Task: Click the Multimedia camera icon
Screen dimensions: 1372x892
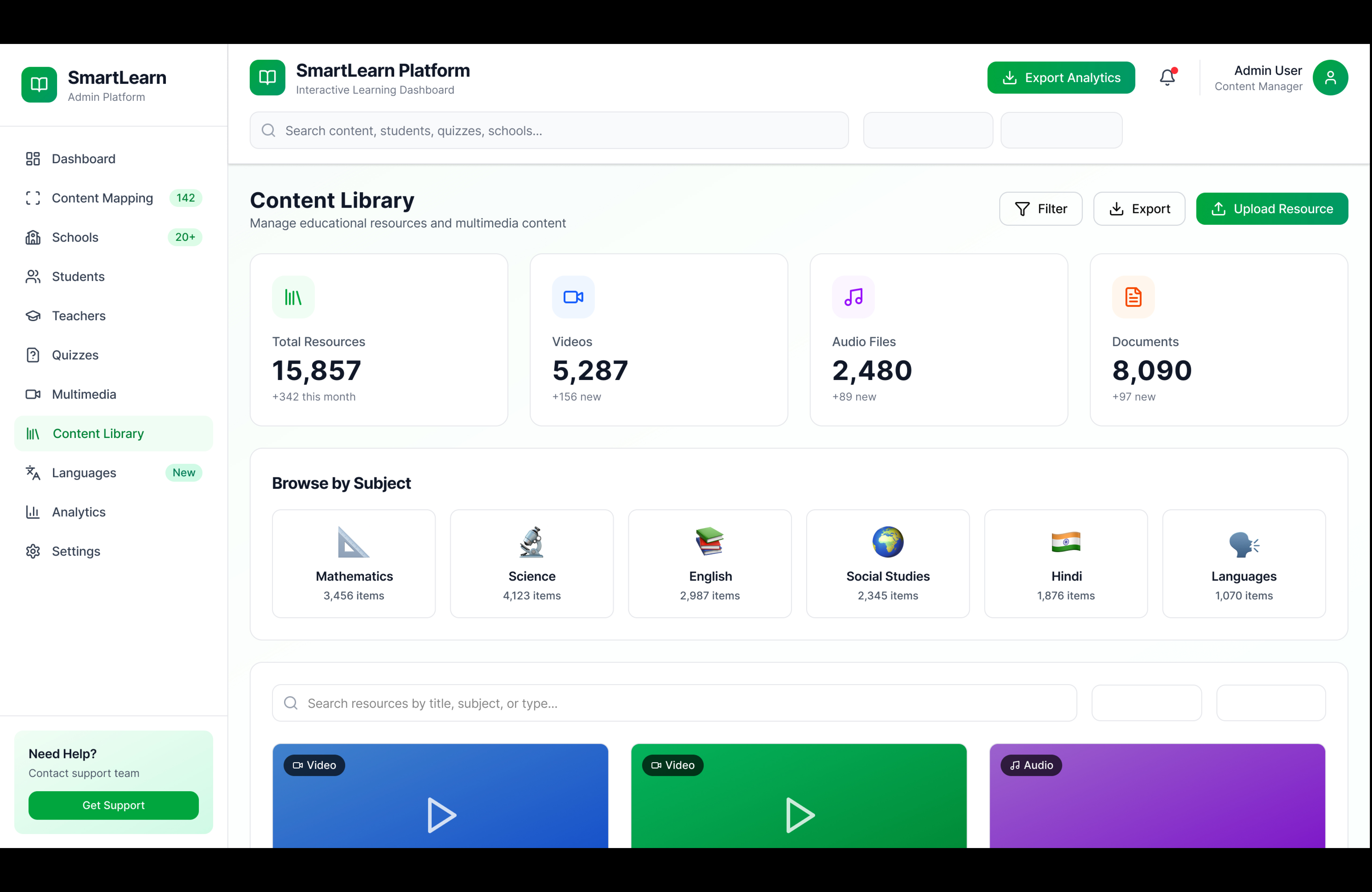Action: point(33,394)
